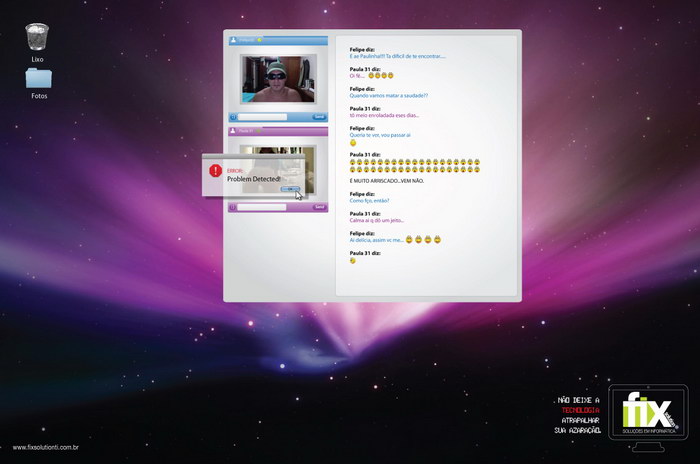Viewport: 700px width, 464px height.
Task: Click Send in Paula's purple chat panel
Action: [x=319, y=207]
